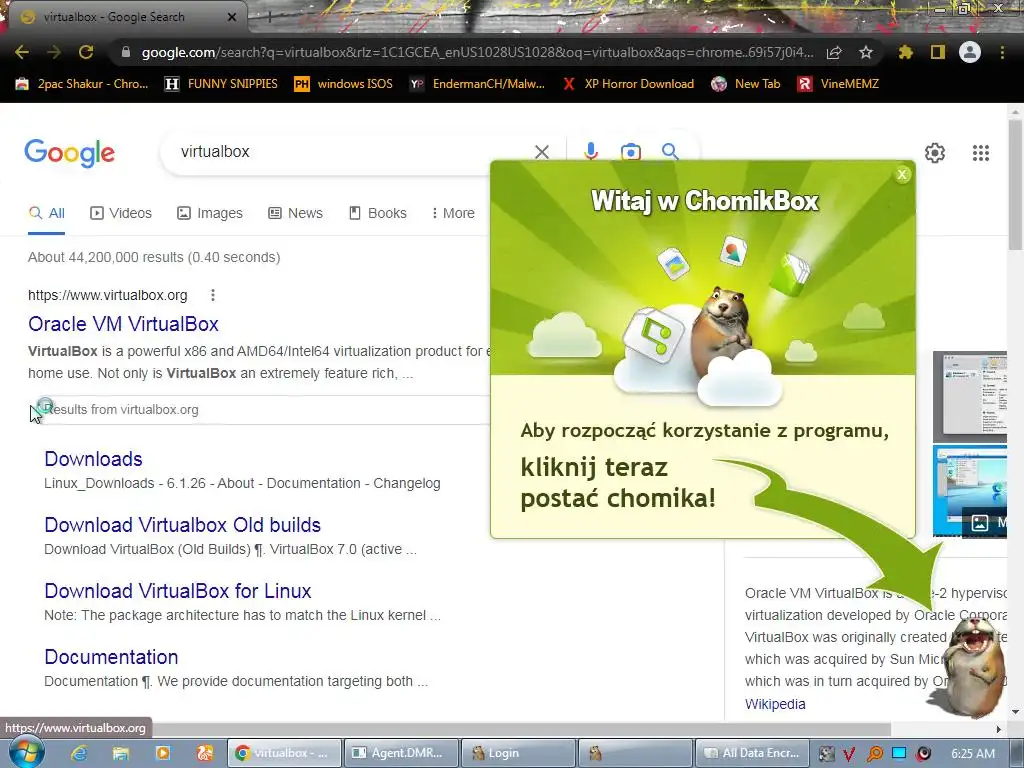Viewport: 1024px width, 768px height.
Task: Close the virtualbox Google Search tab
Action: (232, 17)
